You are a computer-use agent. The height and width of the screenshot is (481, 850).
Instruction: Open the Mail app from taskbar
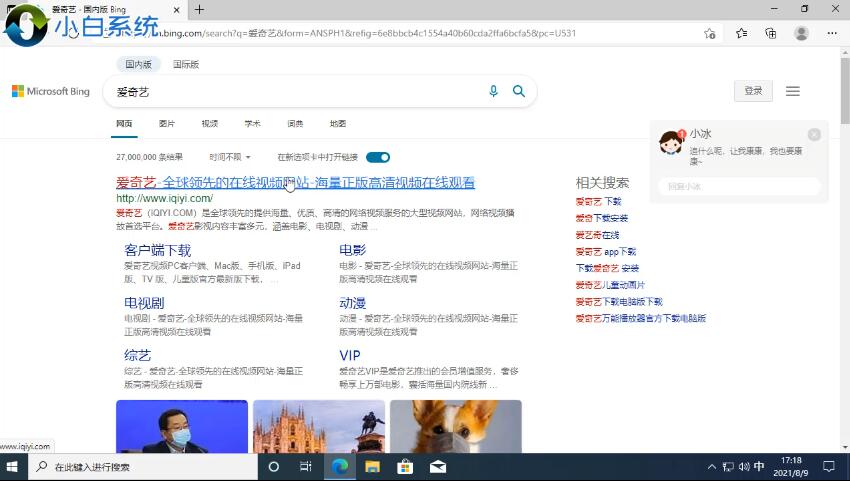pos(437,467)
